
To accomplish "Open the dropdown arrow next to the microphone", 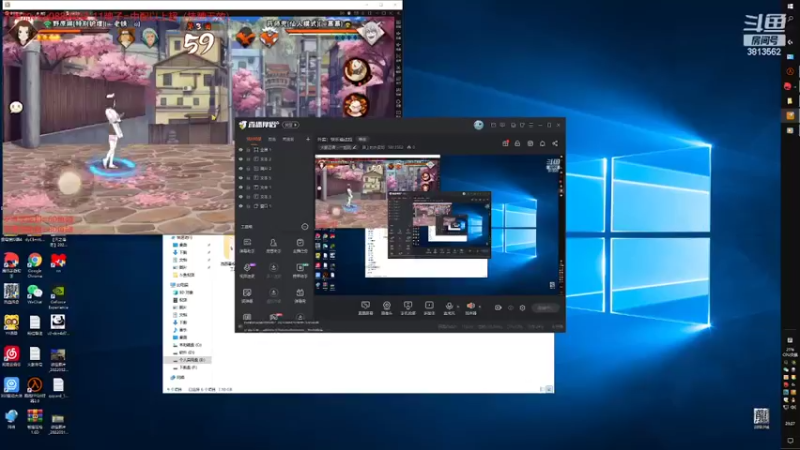I will [x=458, y=307].
